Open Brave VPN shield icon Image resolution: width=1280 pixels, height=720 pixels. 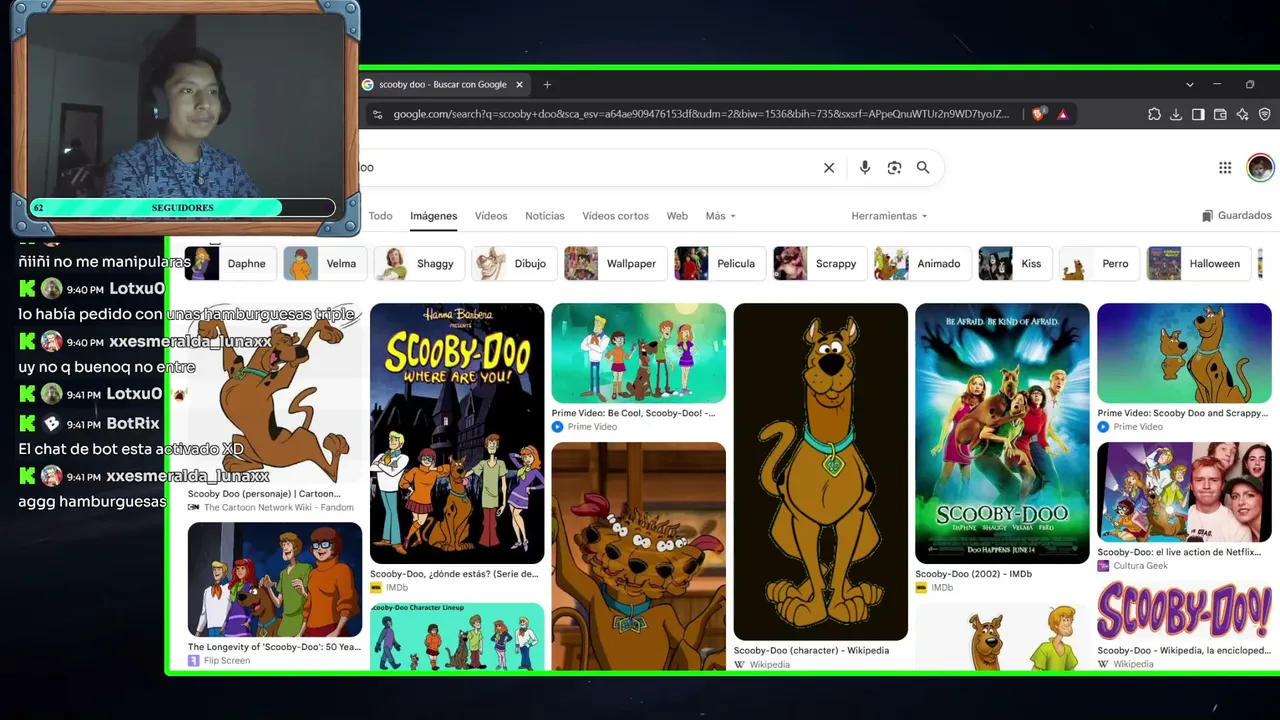coord(1264,114)
